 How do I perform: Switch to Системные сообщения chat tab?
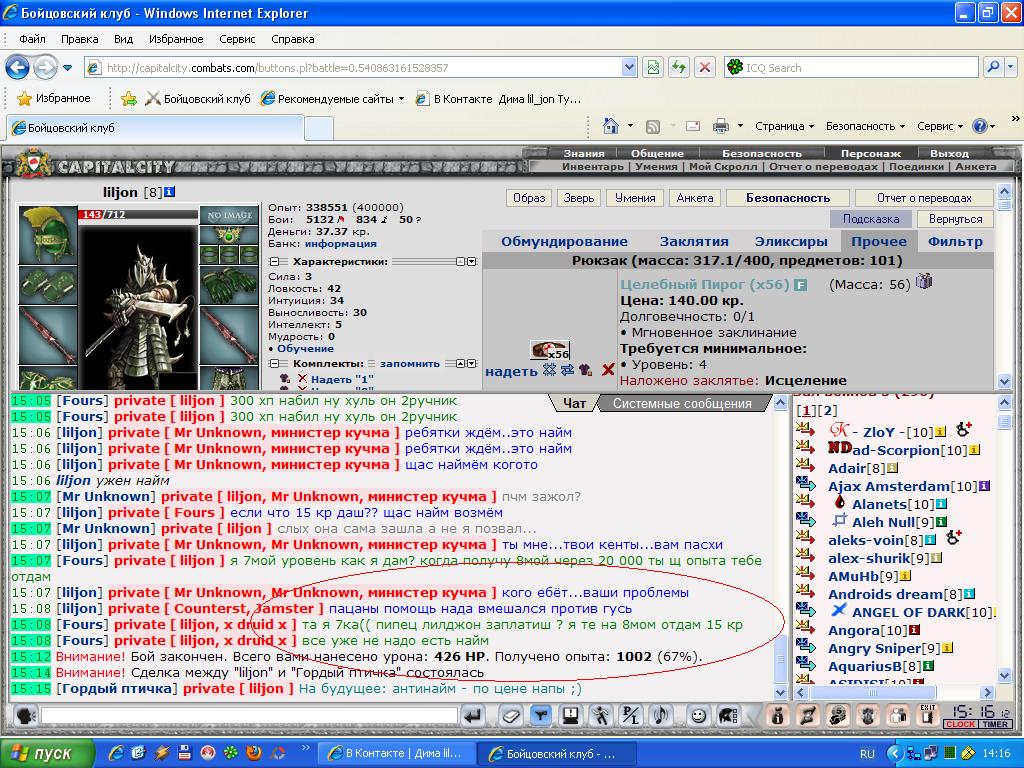[682, 404]
